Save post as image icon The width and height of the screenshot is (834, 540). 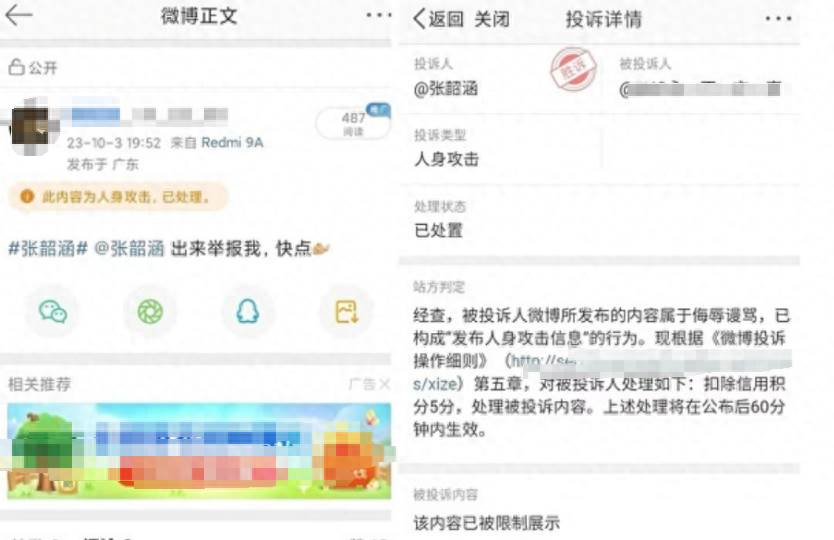(x=346, y=312)
